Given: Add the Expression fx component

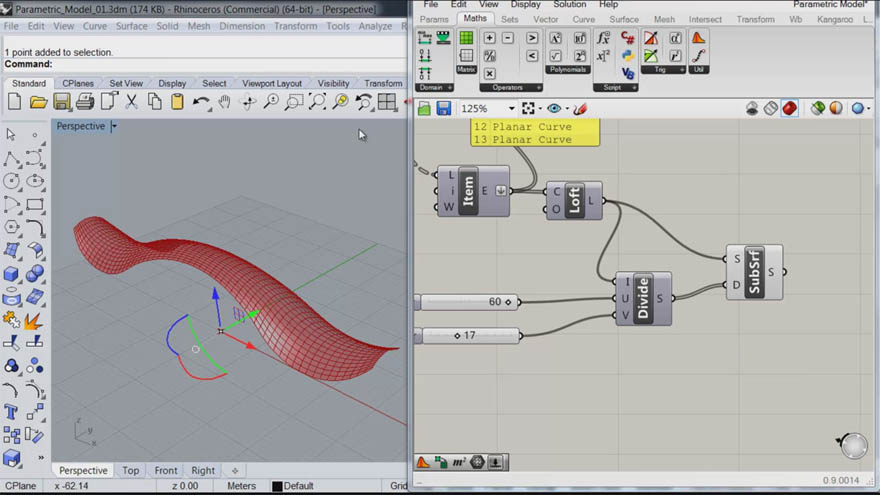Looking at the screenshot, I should coord(603,38).
